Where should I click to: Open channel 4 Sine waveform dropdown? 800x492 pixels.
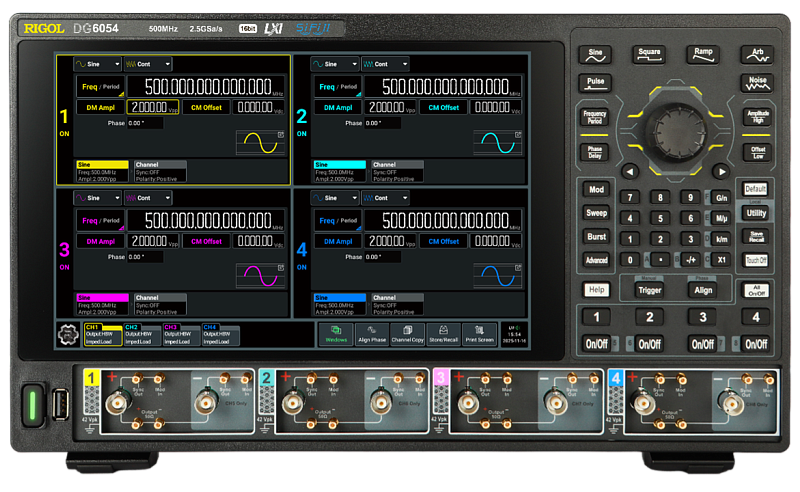point(335,198)
